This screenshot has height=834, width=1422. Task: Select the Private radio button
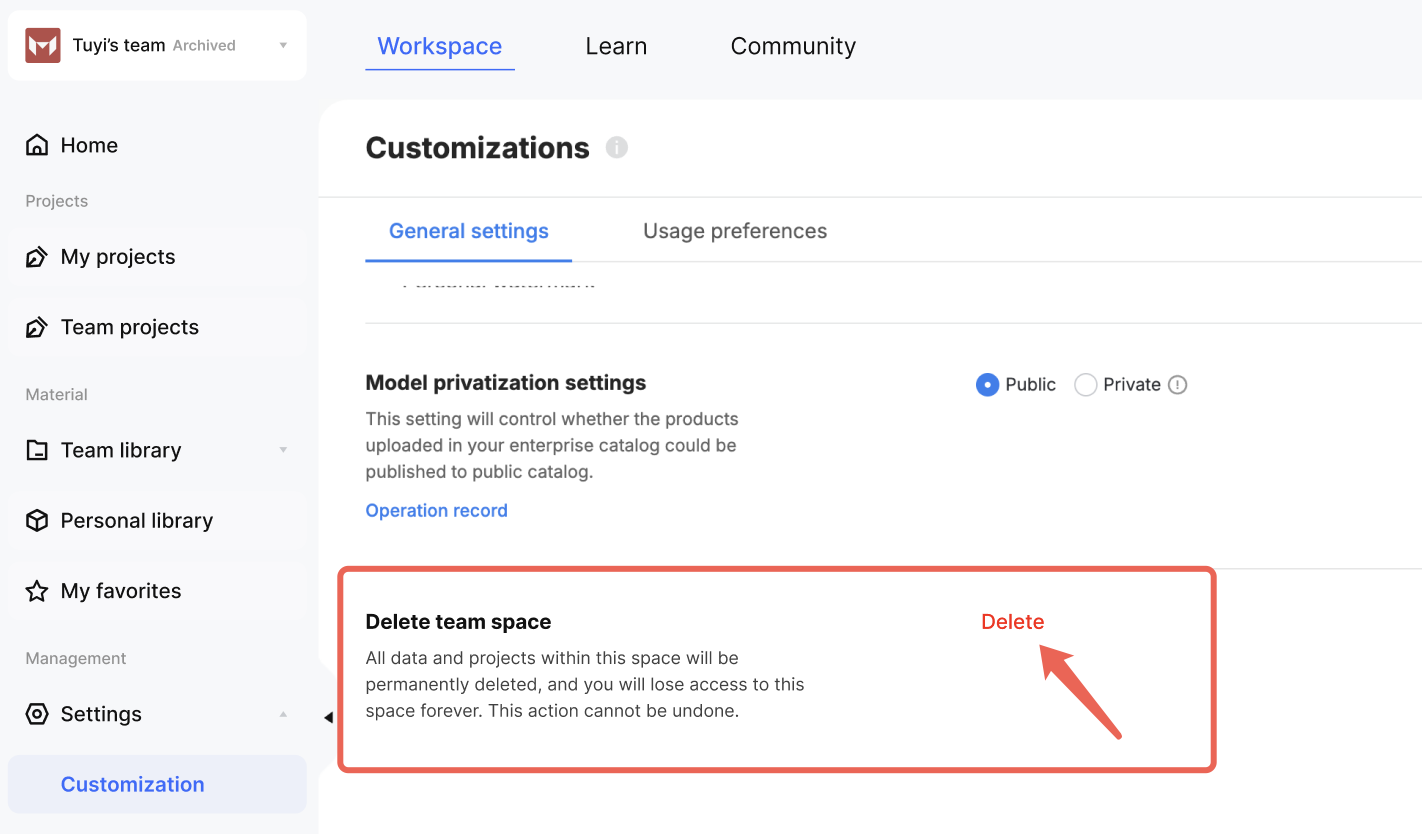click(x=1085, y=385)
